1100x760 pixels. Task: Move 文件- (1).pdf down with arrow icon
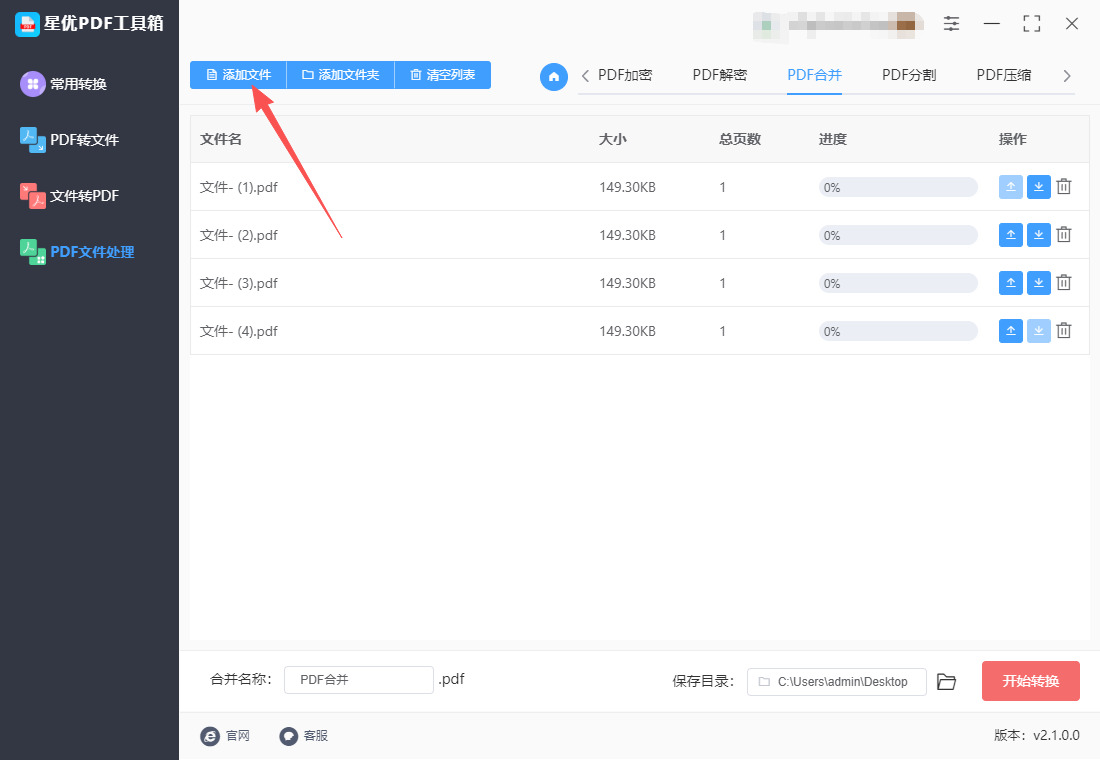coord(1038,187)
